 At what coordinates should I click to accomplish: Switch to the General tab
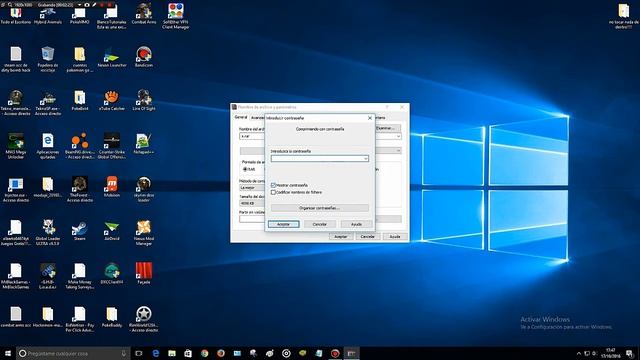[x=241, y=117]
